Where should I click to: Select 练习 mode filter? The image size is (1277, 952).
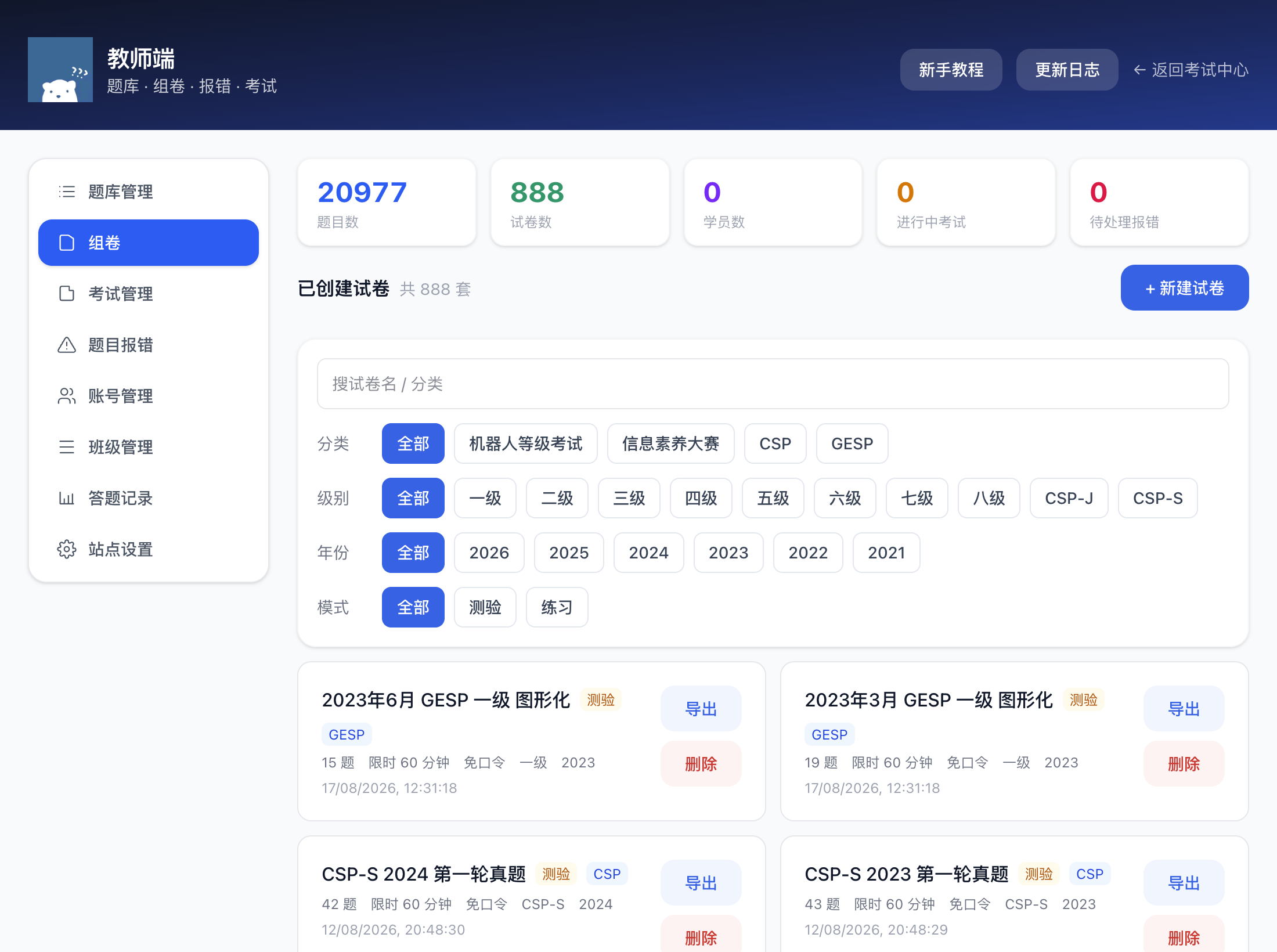pyautogui.click(x=557, y=607)
